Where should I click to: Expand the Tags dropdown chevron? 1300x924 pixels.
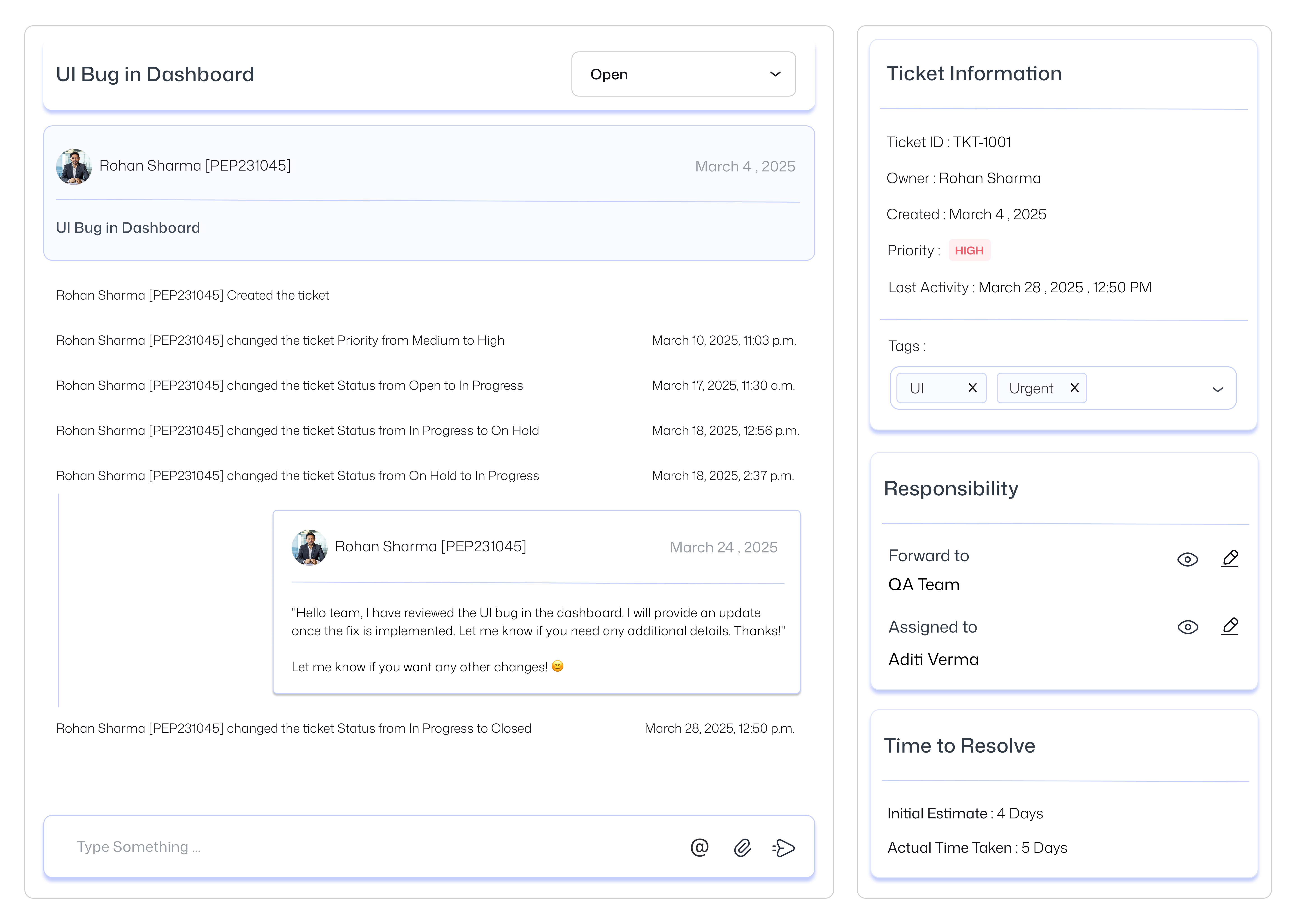pyautogui.click(x=1217, y=389)
